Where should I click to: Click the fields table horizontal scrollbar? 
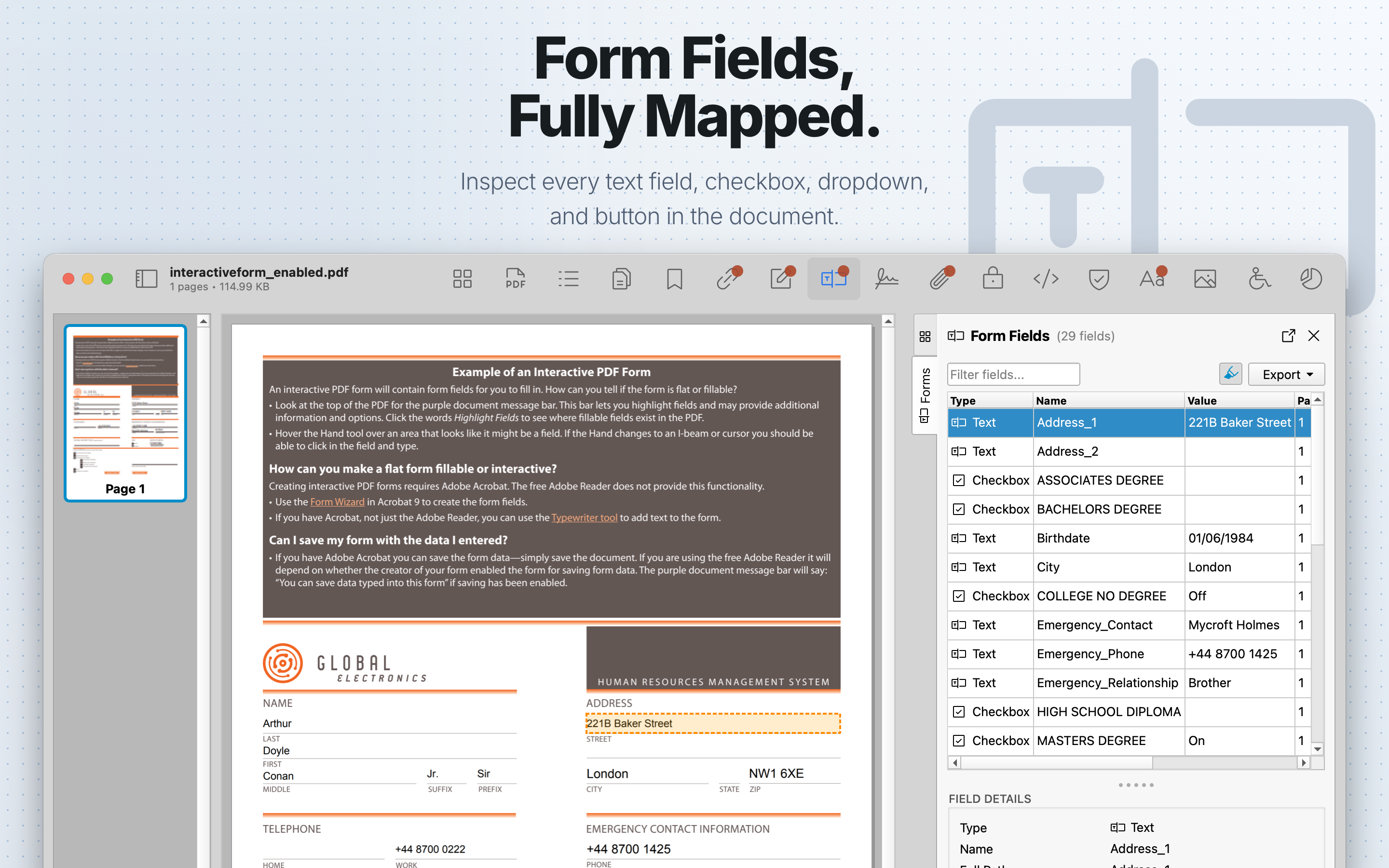pyautogui.click(x=1056, y=763)
